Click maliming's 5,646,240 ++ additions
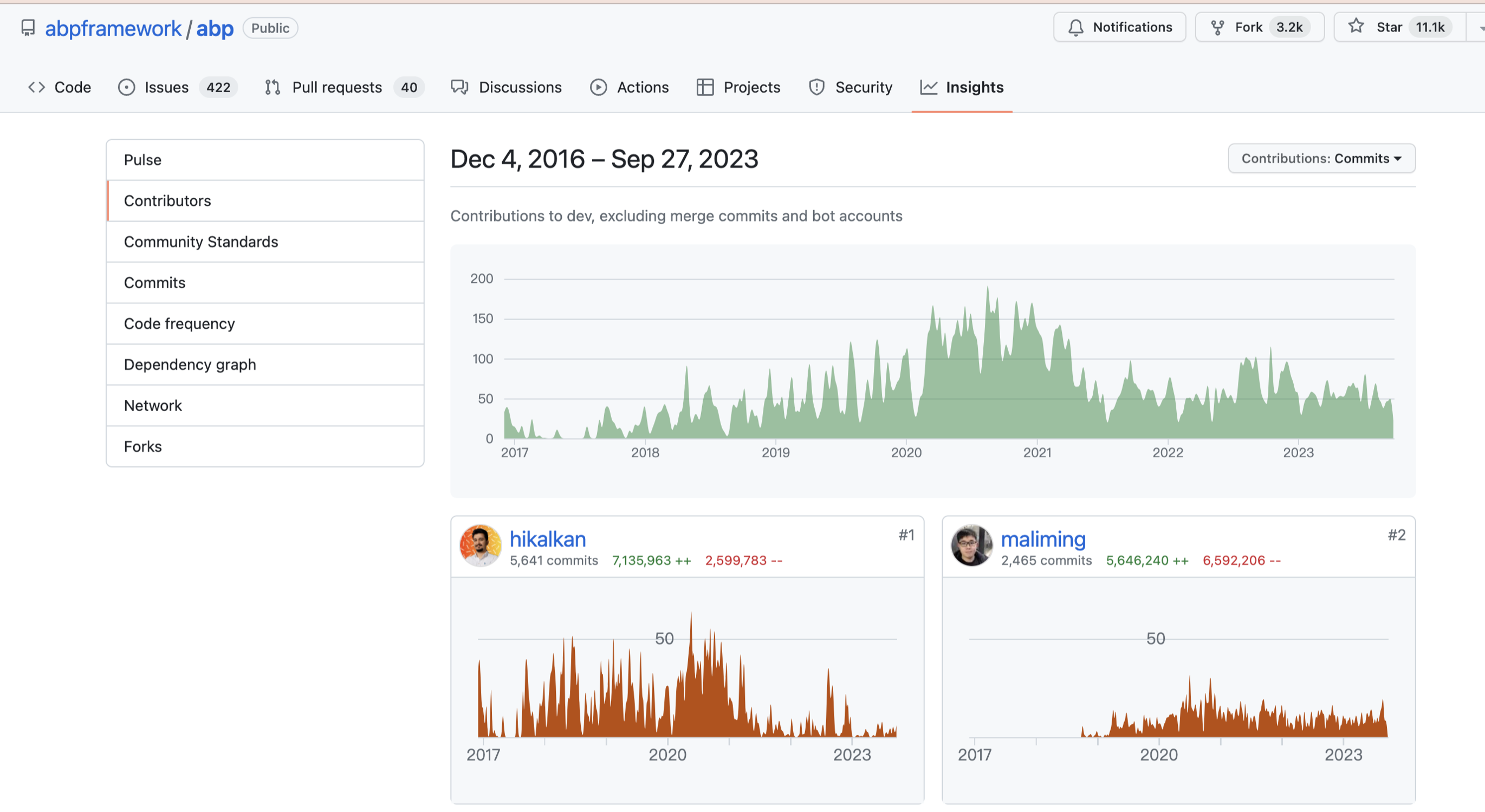The height and width of the screenshot is (812, 1485). click(1147, 560)
